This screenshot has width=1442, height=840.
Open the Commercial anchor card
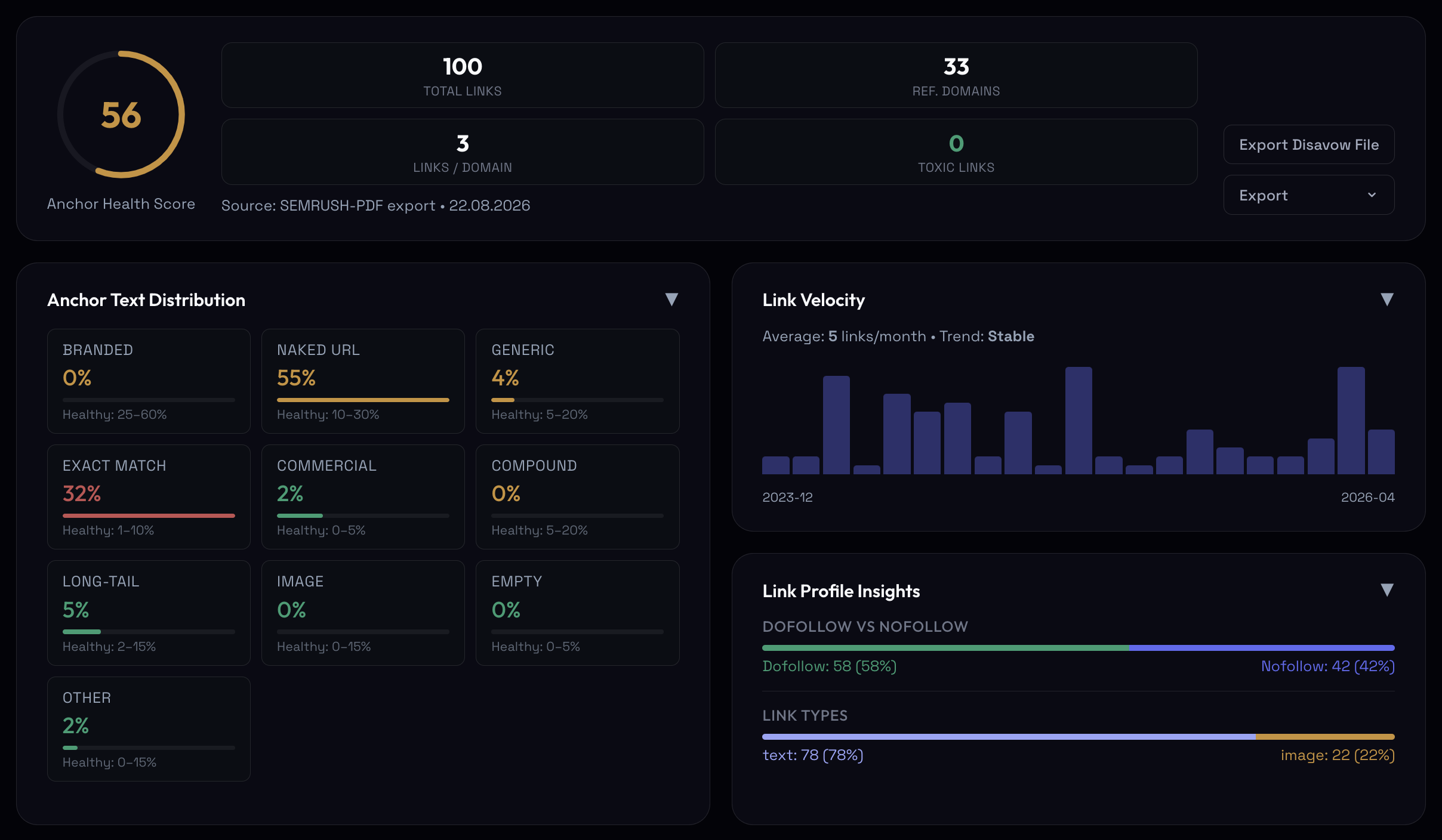(x=363, y=497)
